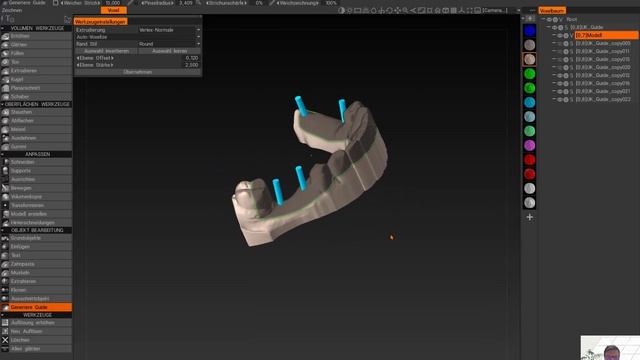
Task: Select the Planarschnitt tool
Action: pos(36,88)
